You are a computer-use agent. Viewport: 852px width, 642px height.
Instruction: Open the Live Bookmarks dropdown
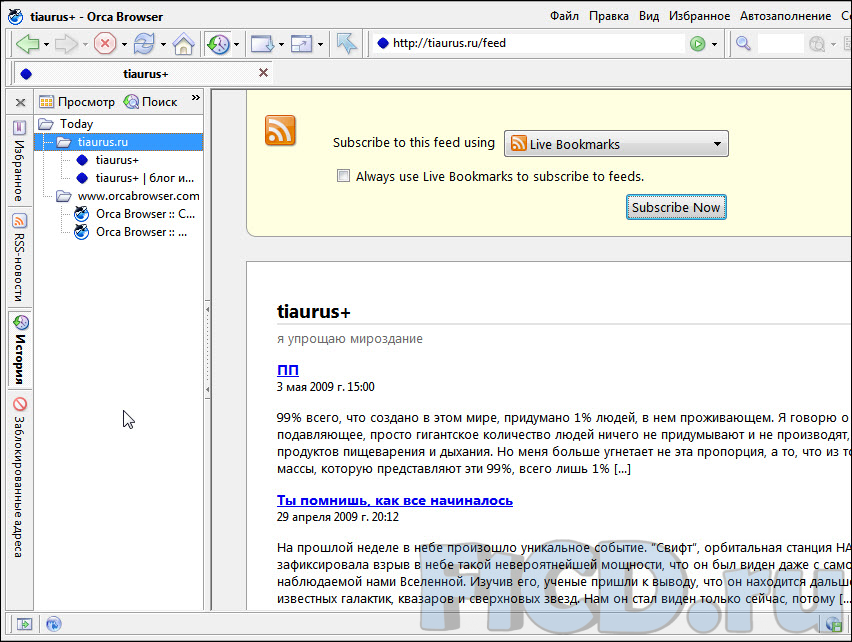click(616, 144)
